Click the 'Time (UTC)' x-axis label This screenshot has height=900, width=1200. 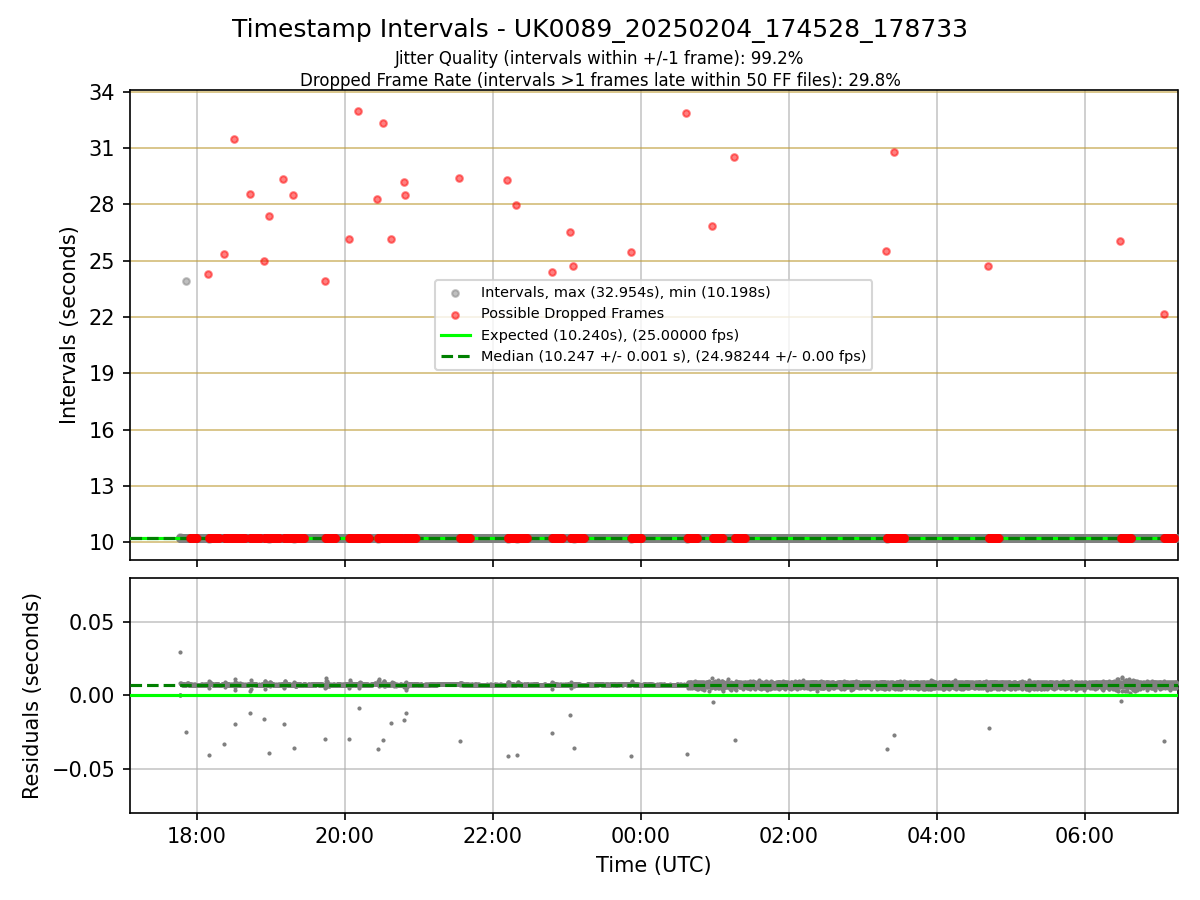(654, 865)
